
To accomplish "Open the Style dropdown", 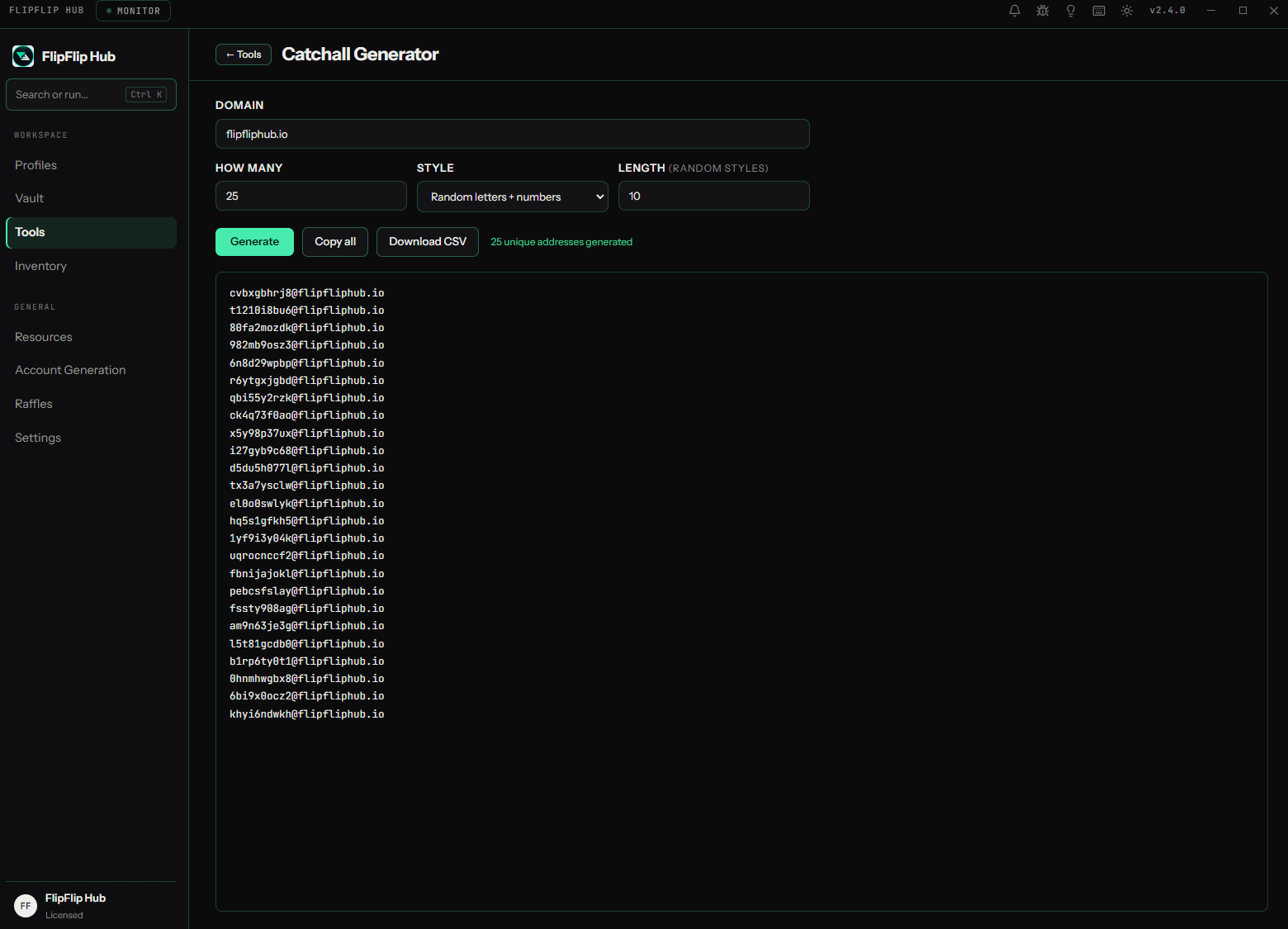I will click(513, 197).
